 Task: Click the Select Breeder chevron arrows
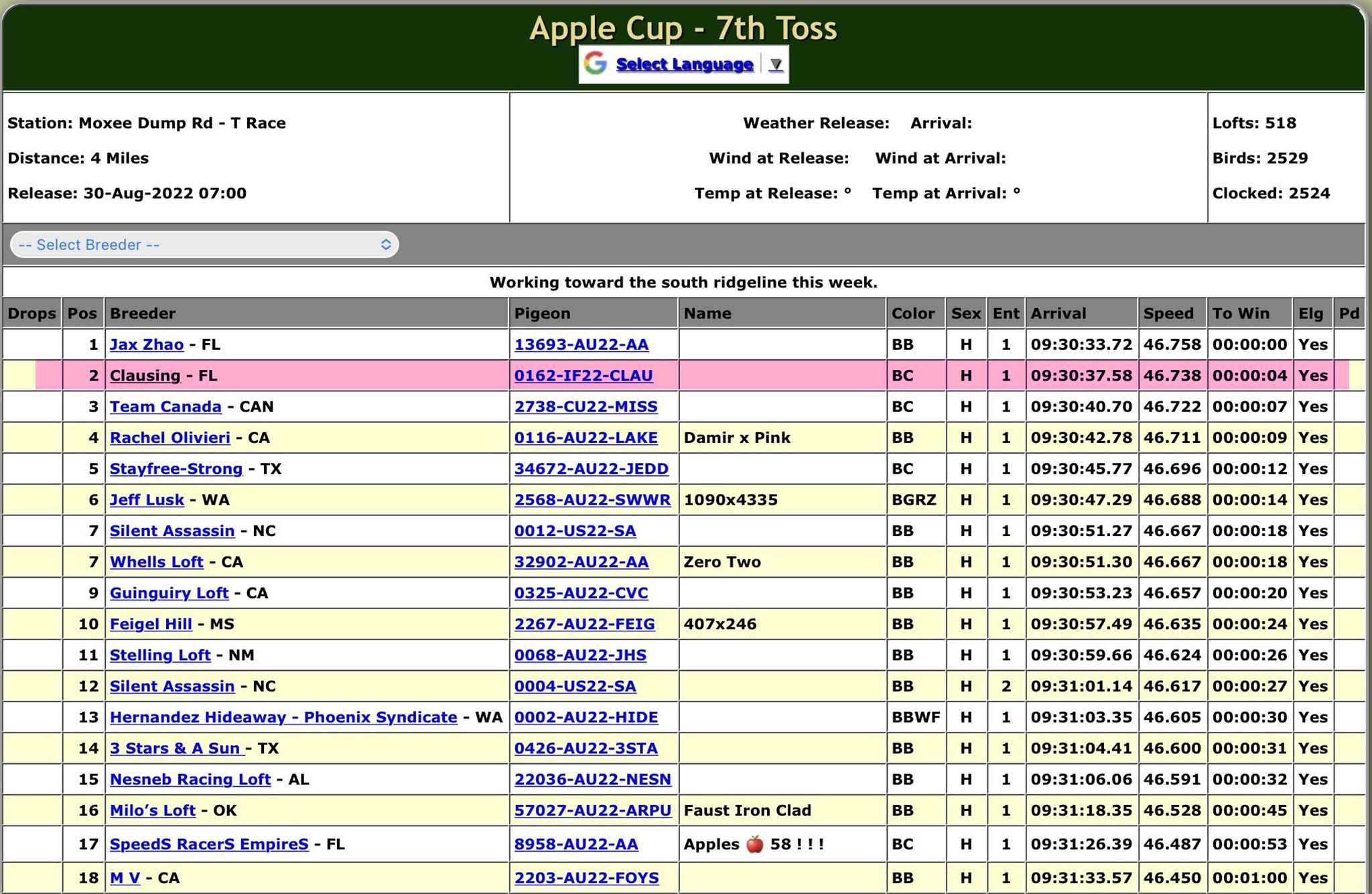386,245
